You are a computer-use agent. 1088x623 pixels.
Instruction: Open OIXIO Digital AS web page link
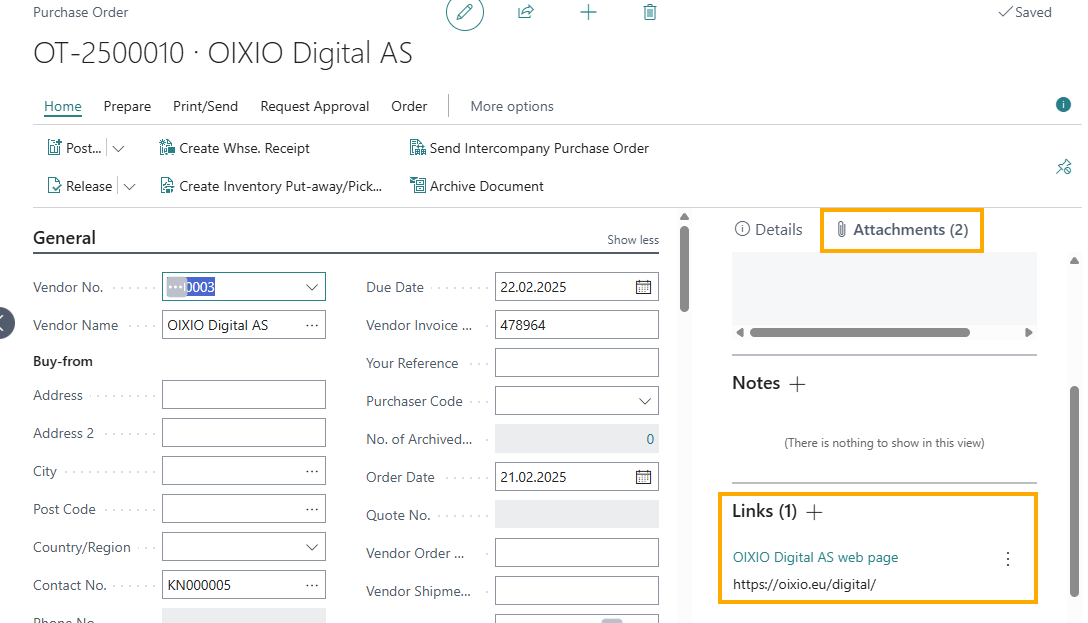815,557
